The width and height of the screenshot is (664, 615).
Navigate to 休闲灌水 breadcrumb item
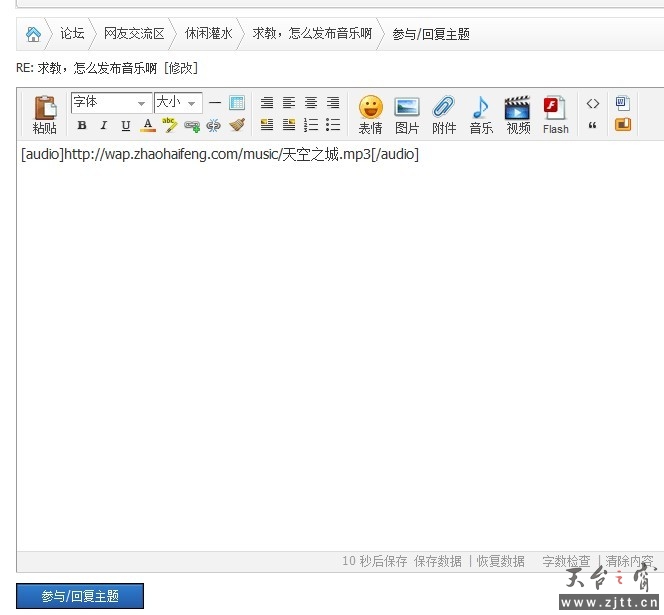tap(208, 34)
